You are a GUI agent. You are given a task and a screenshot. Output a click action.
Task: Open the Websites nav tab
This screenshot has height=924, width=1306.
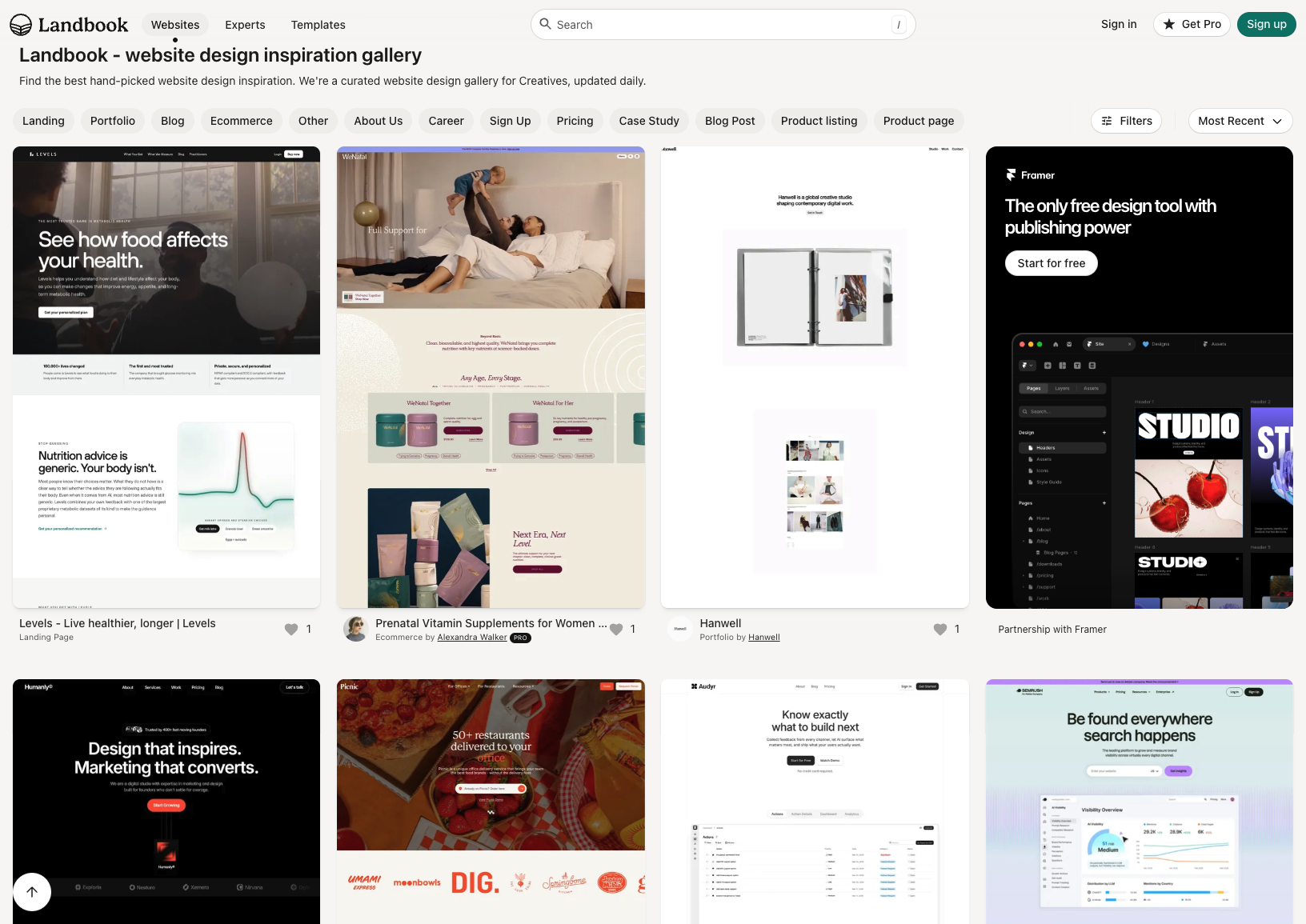click(175, 25)
